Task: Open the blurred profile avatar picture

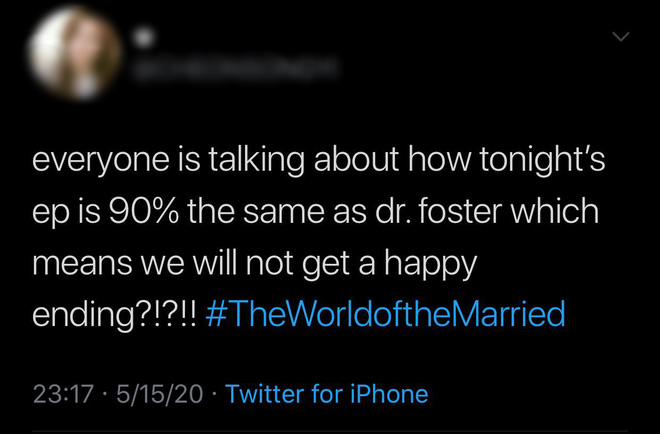Action: tap(75, 53)
